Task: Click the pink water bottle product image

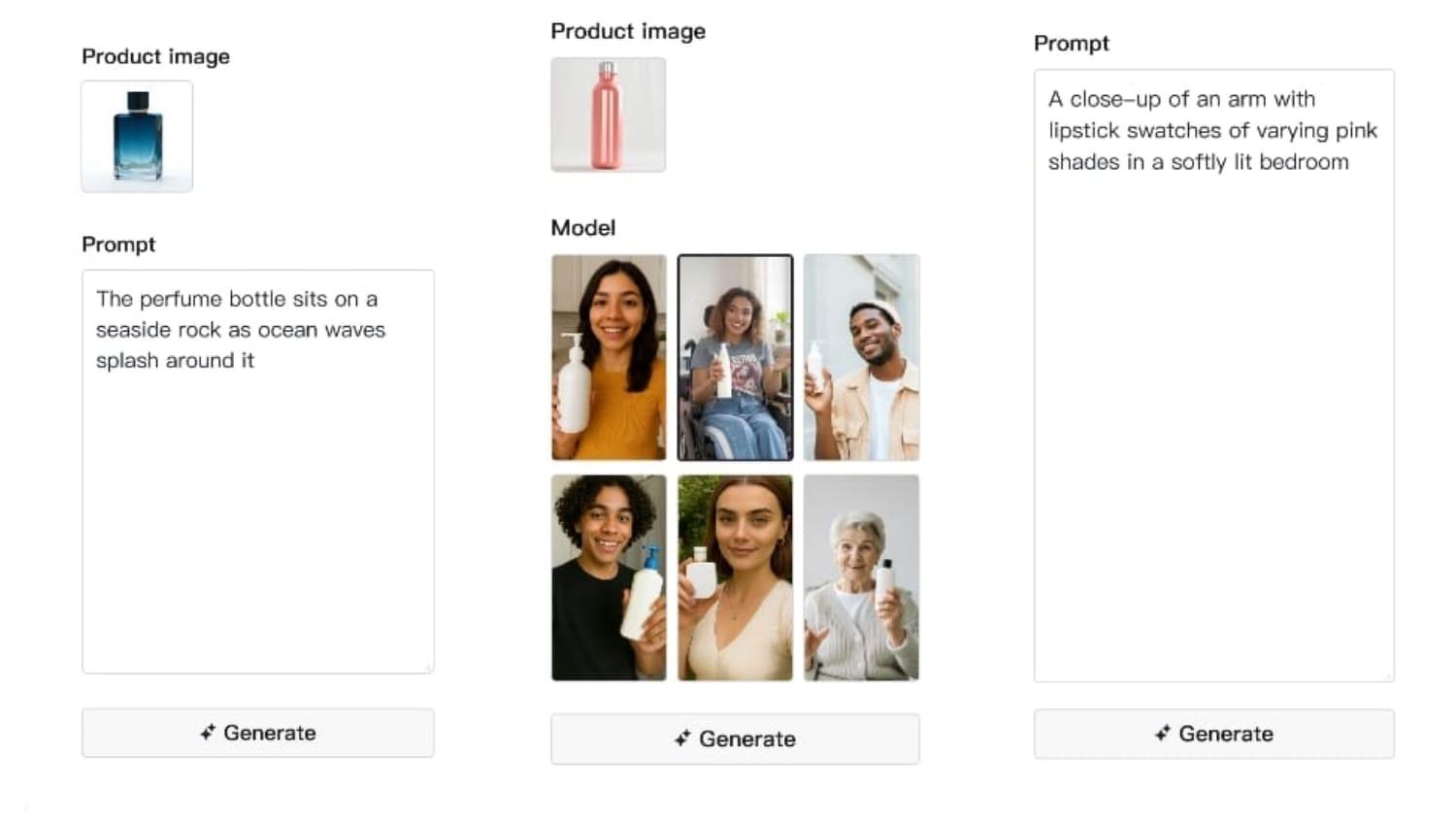Action: coord(608,115)
